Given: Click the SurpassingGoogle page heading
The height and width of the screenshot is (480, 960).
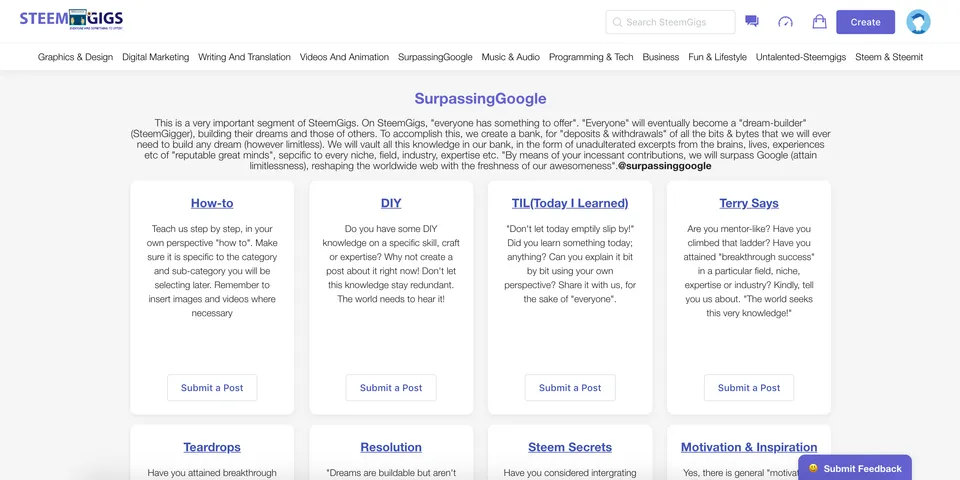Looking at the screenshot, I should tap(480, 99).
